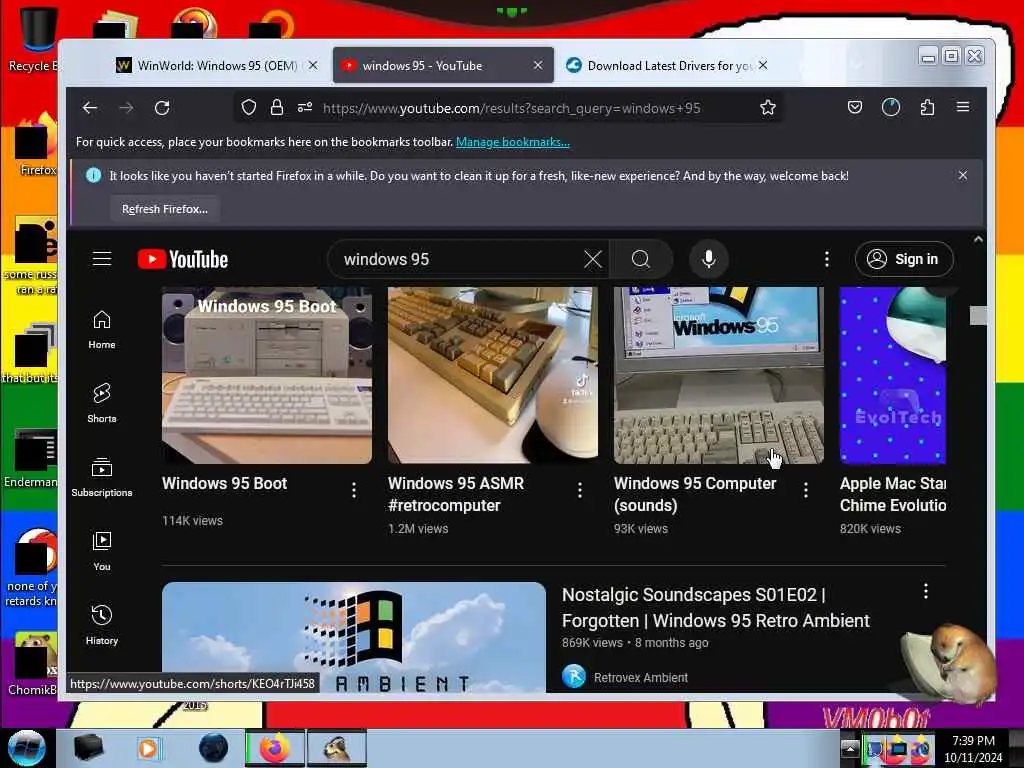Toggle the YouTube guide menu icon

(x=102, y=259)
